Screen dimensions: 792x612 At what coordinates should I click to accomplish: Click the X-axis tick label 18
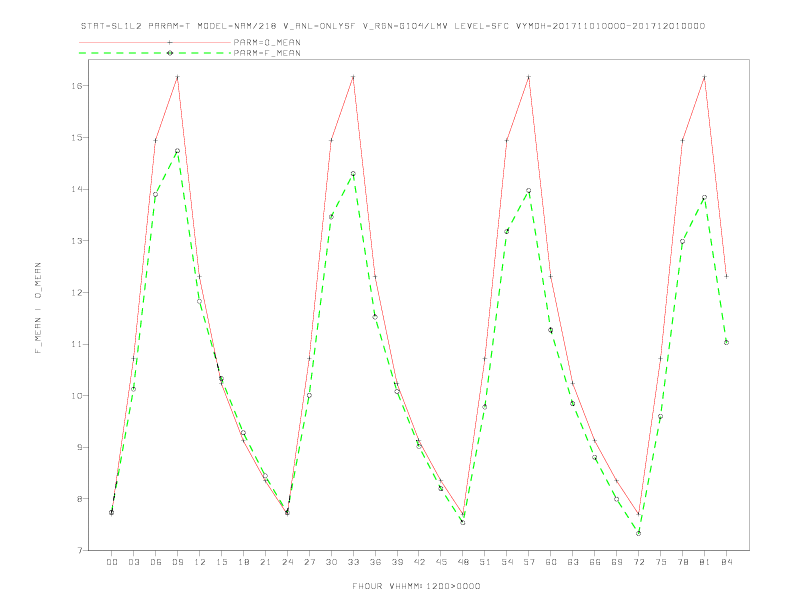tap(243, 562)
